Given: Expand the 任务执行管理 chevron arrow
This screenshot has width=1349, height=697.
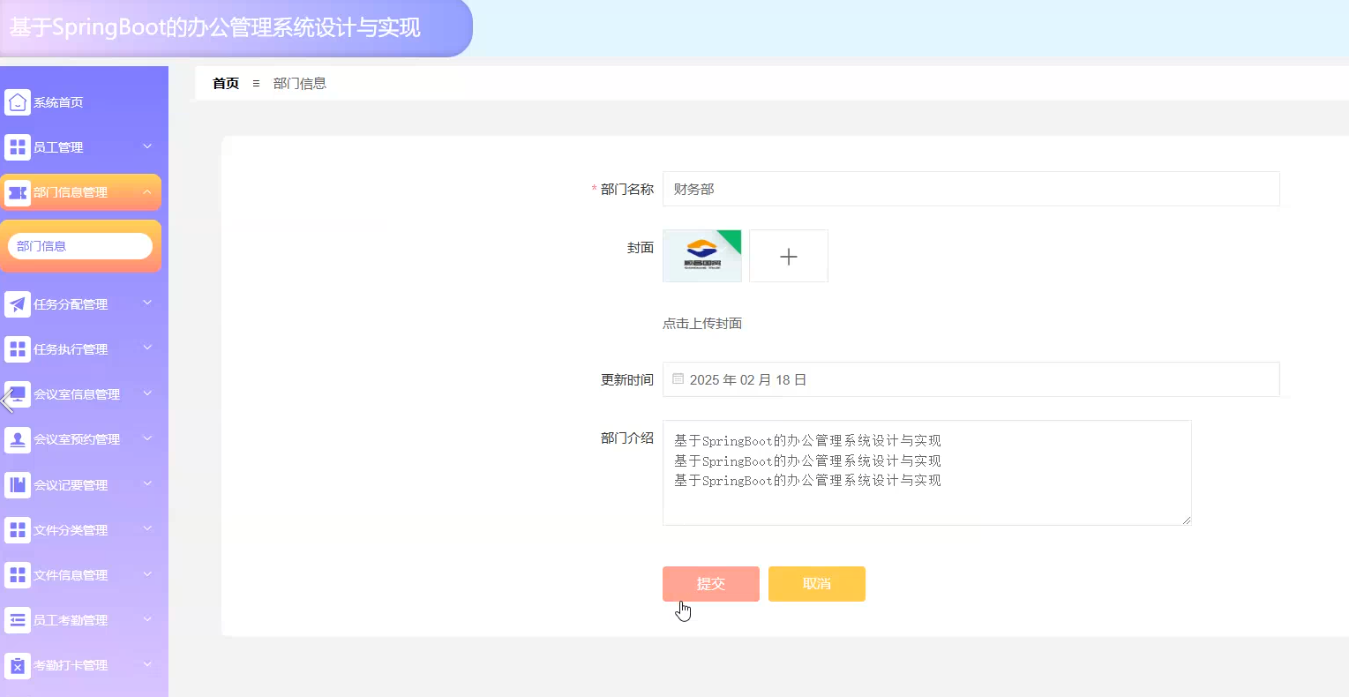Looking at the screenshot, I should tap(147, 348).
